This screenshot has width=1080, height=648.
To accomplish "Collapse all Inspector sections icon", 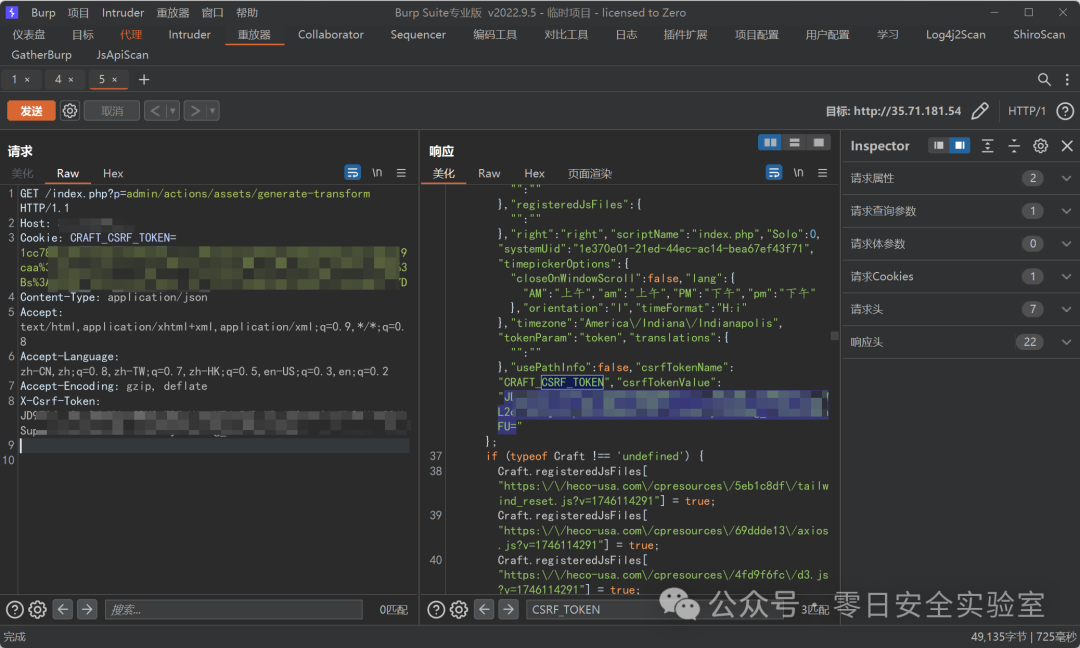I will coord(1014,146).
